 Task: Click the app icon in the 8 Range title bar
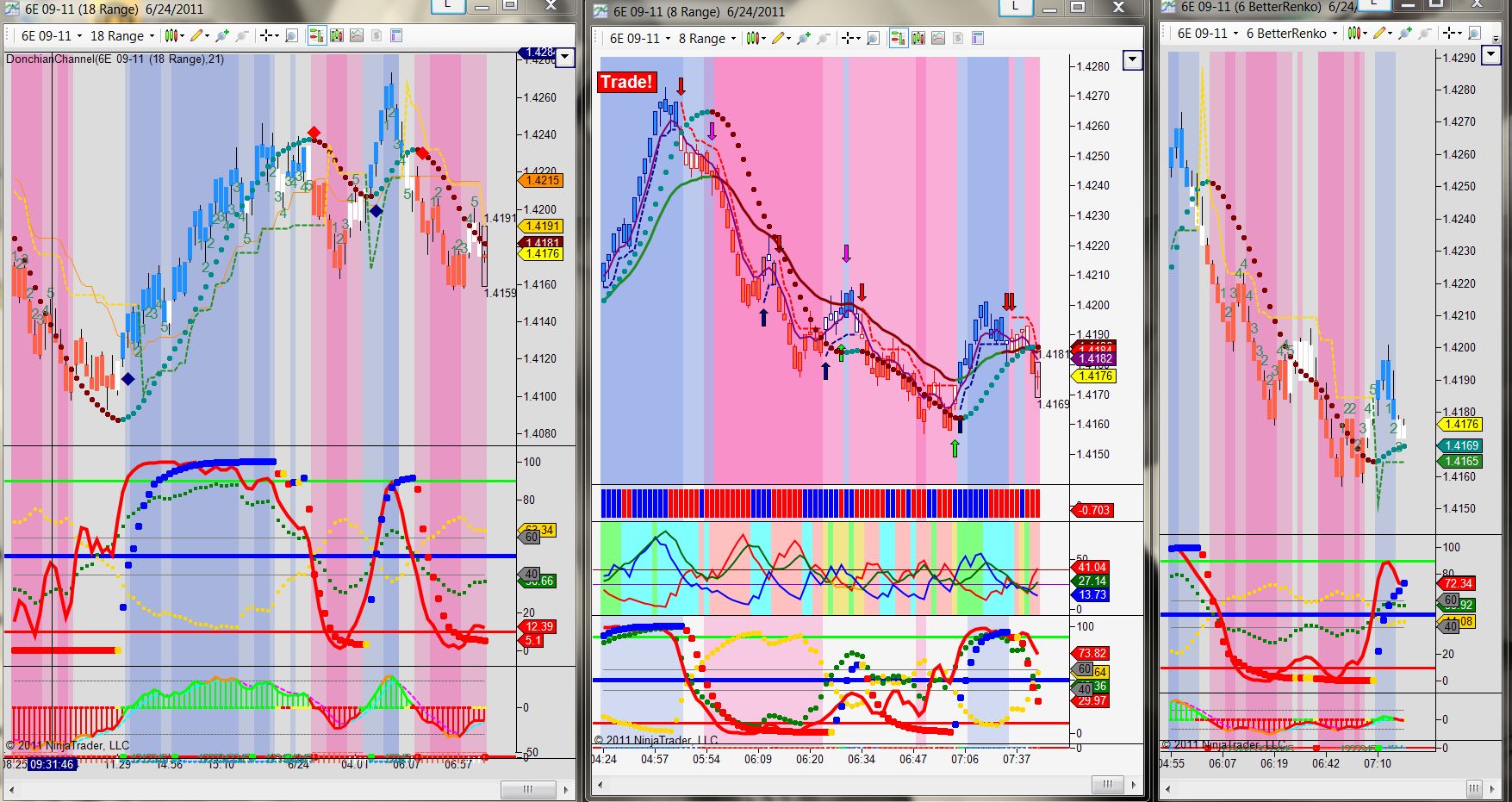click(600, 11)
